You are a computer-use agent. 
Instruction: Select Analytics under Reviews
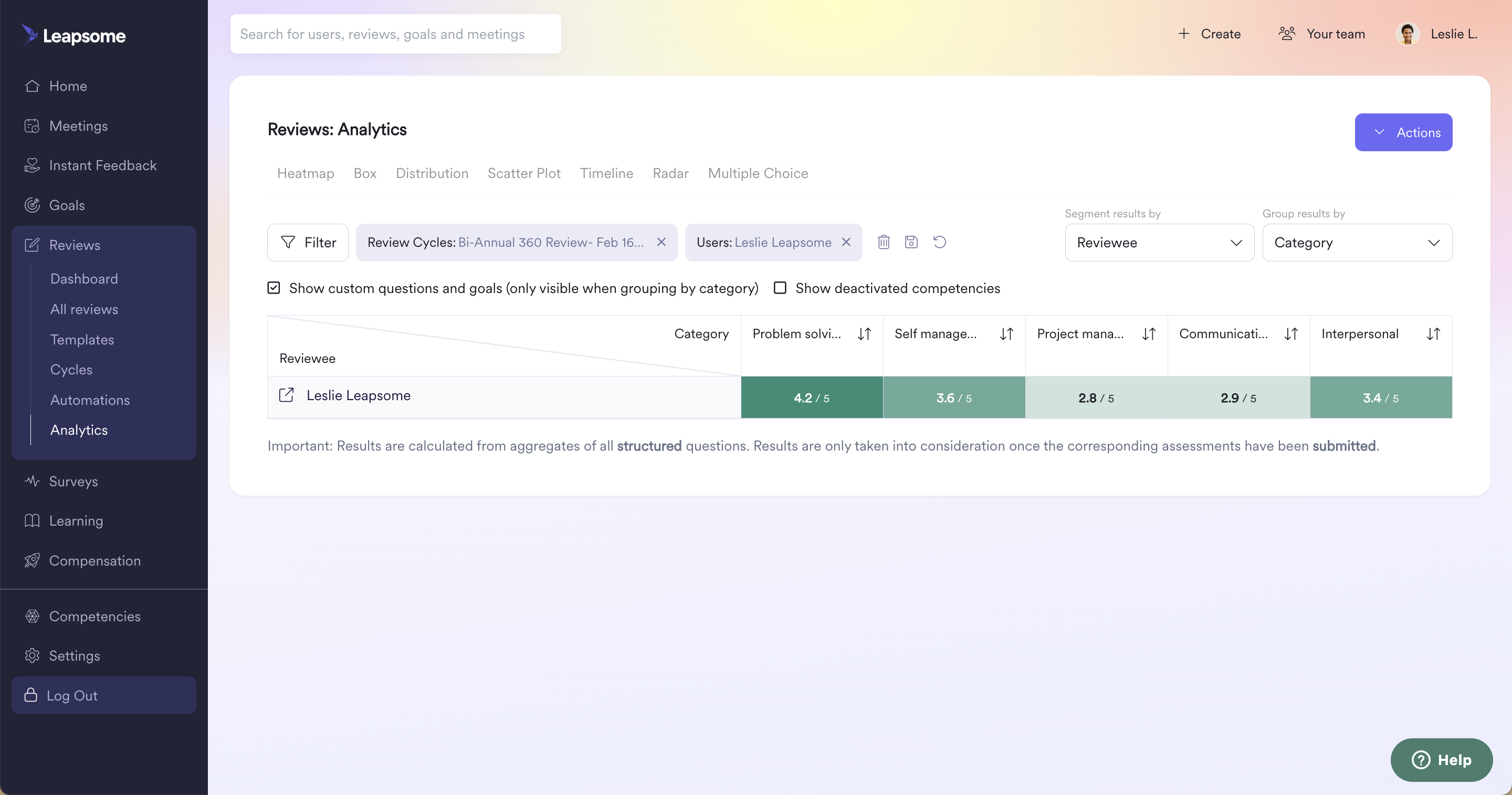pyautogui.click(x=79, y=430)
